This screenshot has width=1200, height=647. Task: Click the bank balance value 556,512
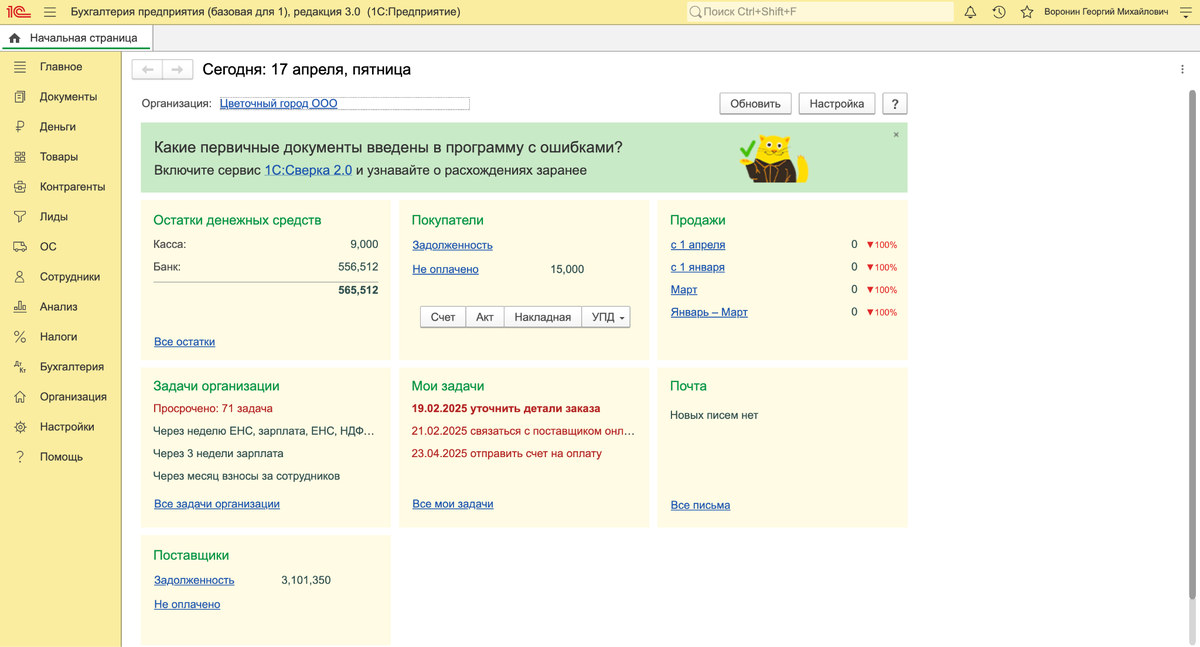pyautogui.click(x=358, y=267)
